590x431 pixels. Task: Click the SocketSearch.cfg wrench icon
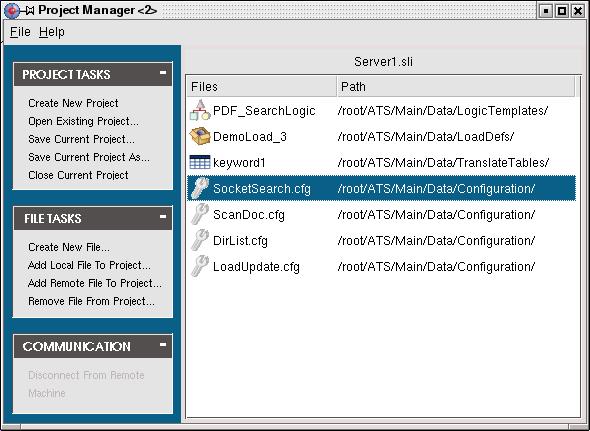pos(200,188)
